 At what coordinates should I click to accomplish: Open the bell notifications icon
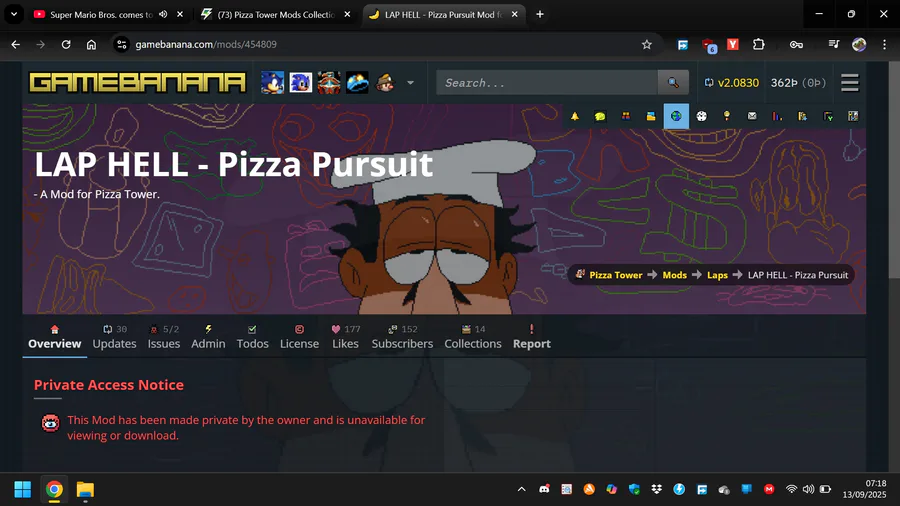(575, 116)
